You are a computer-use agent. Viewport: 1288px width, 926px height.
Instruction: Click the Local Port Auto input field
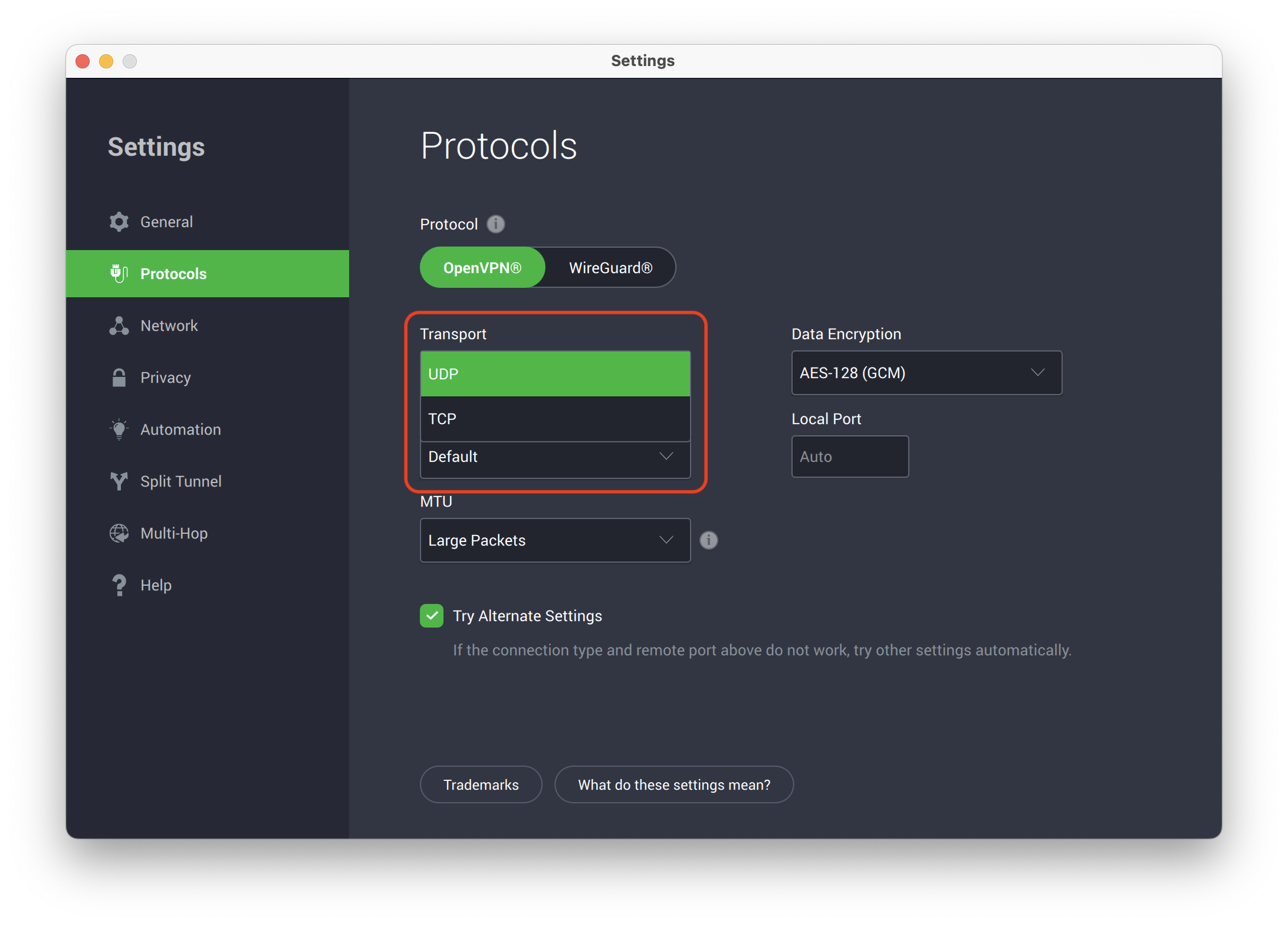click(850, 457)
